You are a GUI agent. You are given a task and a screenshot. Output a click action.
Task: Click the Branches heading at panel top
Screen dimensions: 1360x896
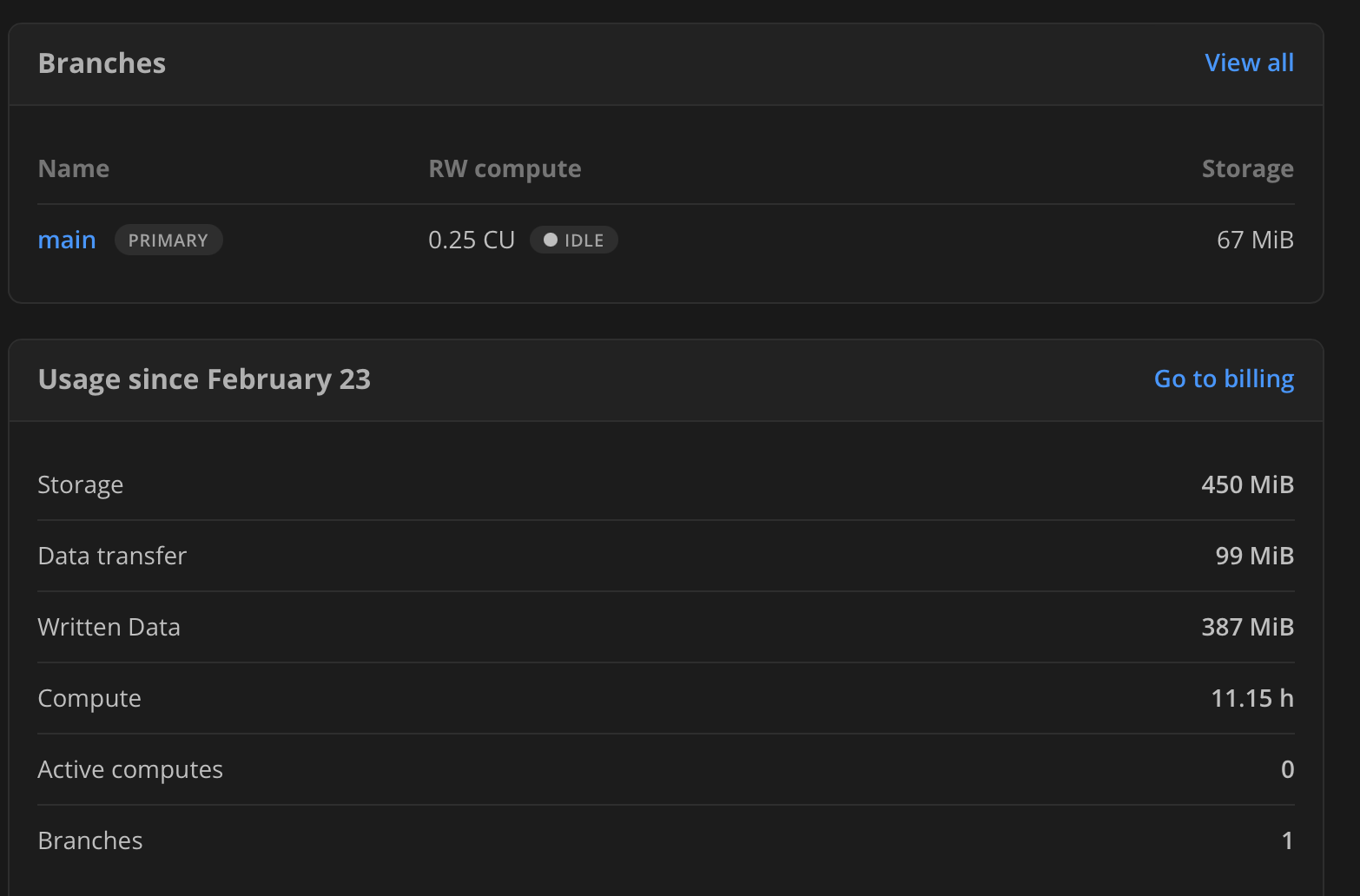coord(102,63)
